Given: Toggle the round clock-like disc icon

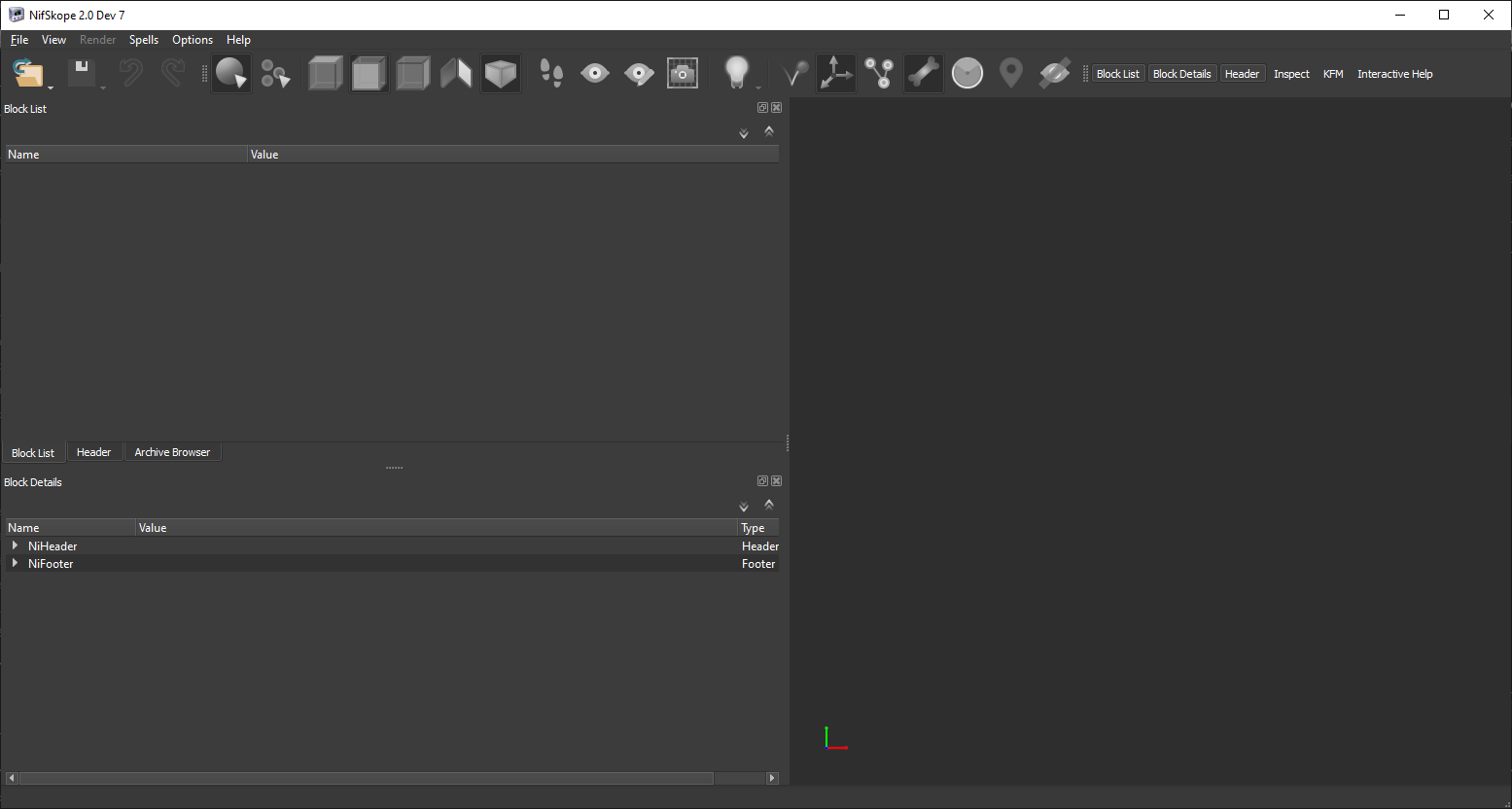Looking at the screenshot, I should click(x=967, y=74).
